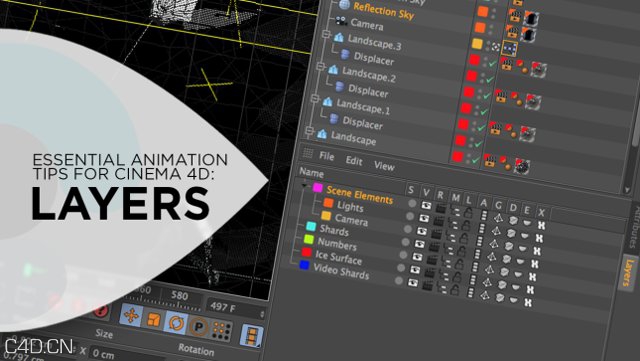Click the V column header
Screen dimensions: 640x361
coord(427,192)
